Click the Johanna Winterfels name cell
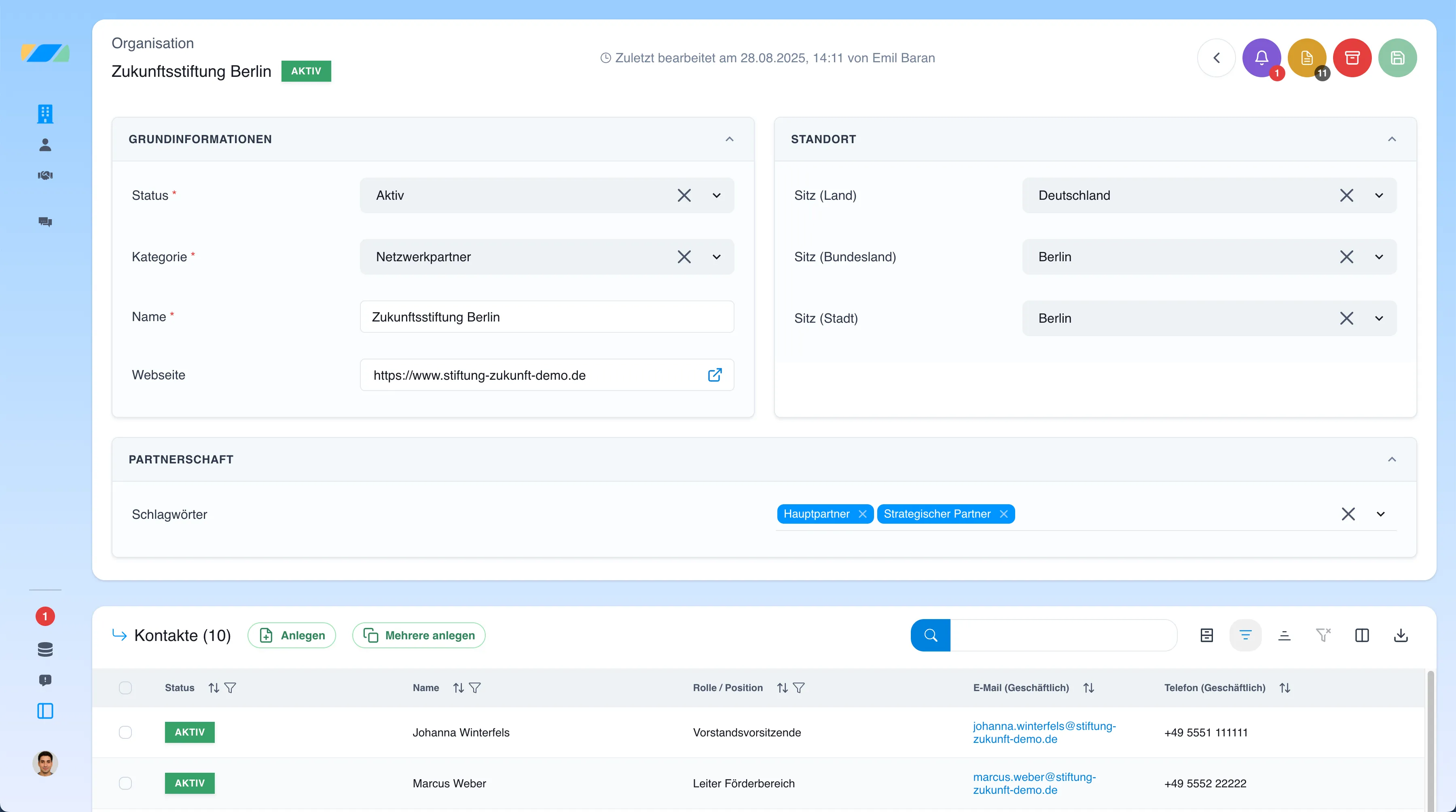The image size is (1456, 812). click(x=461, y=732)
